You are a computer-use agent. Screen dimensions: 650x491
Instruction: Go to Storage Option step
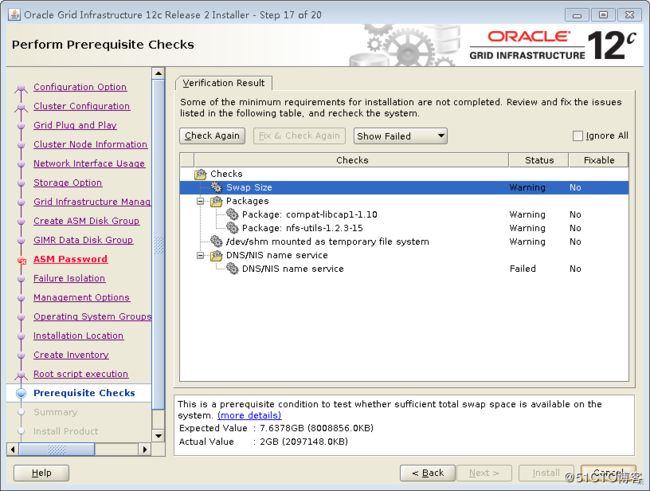coord(68,182)
